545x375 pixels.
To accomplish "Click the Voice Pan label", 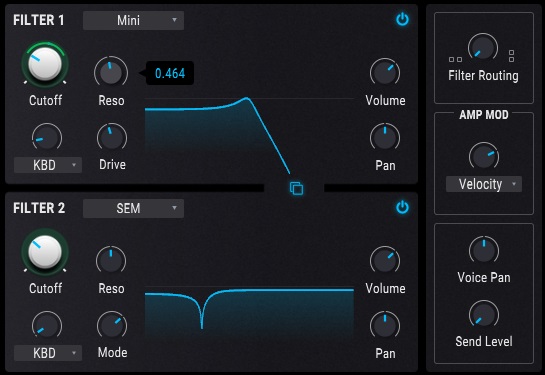I will coord(484,277).
